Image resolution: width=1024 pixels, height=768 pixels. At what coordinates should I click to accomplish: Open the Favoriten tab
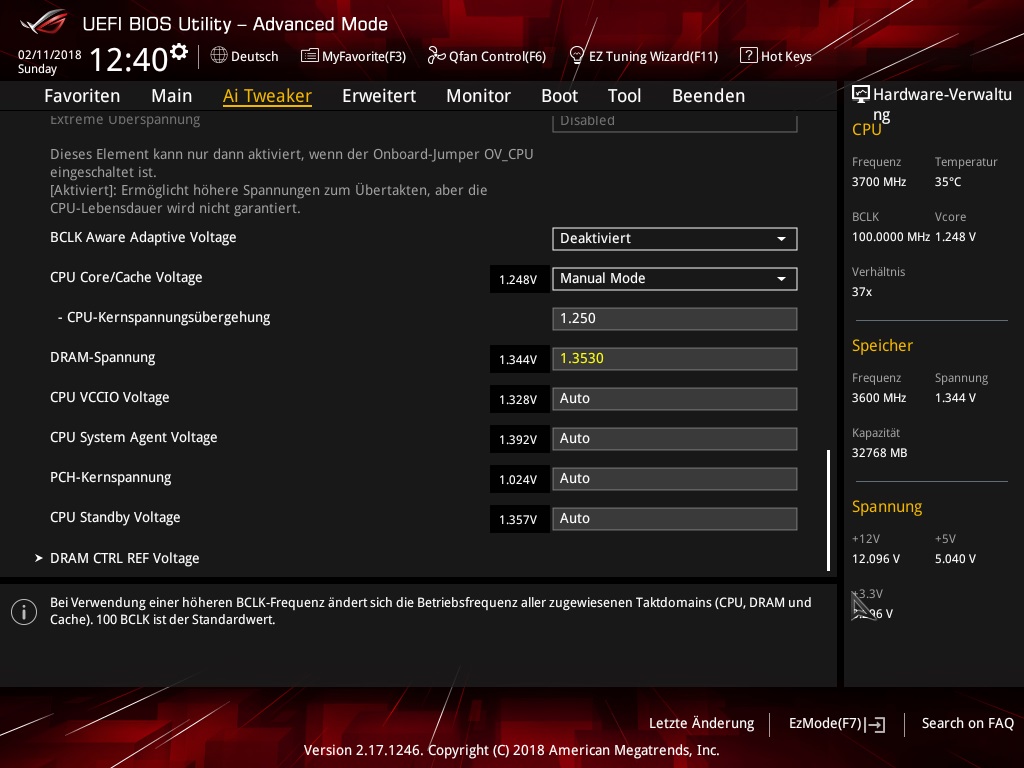[x=82, y=96]
